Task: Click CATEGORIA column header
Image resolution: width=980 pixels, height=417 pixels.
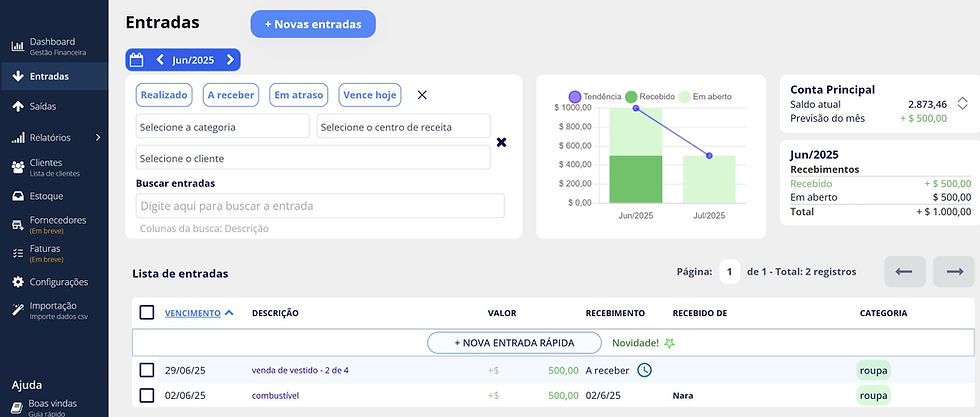Action: [x=883, y=313]
